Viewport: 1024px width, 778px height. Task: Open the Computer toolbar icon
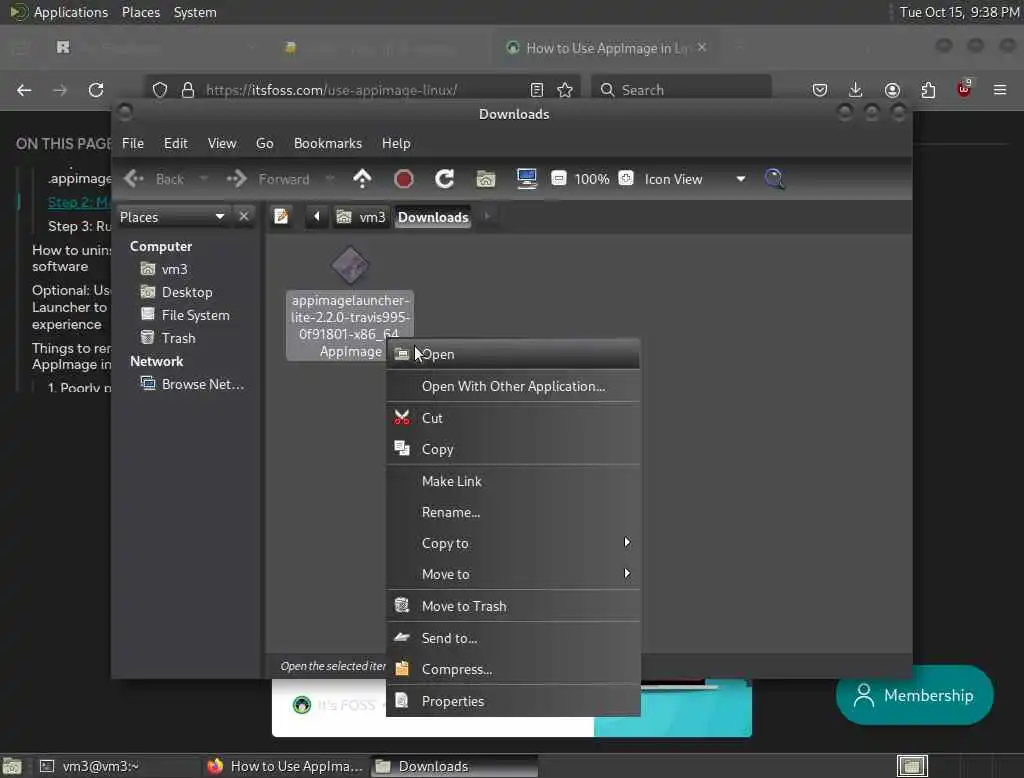click(x=526, y=178)
